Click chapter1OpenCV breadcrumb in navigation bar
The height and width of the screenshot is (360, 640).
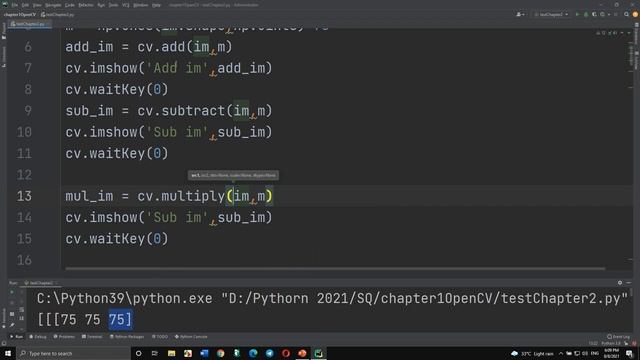[20, 15]
